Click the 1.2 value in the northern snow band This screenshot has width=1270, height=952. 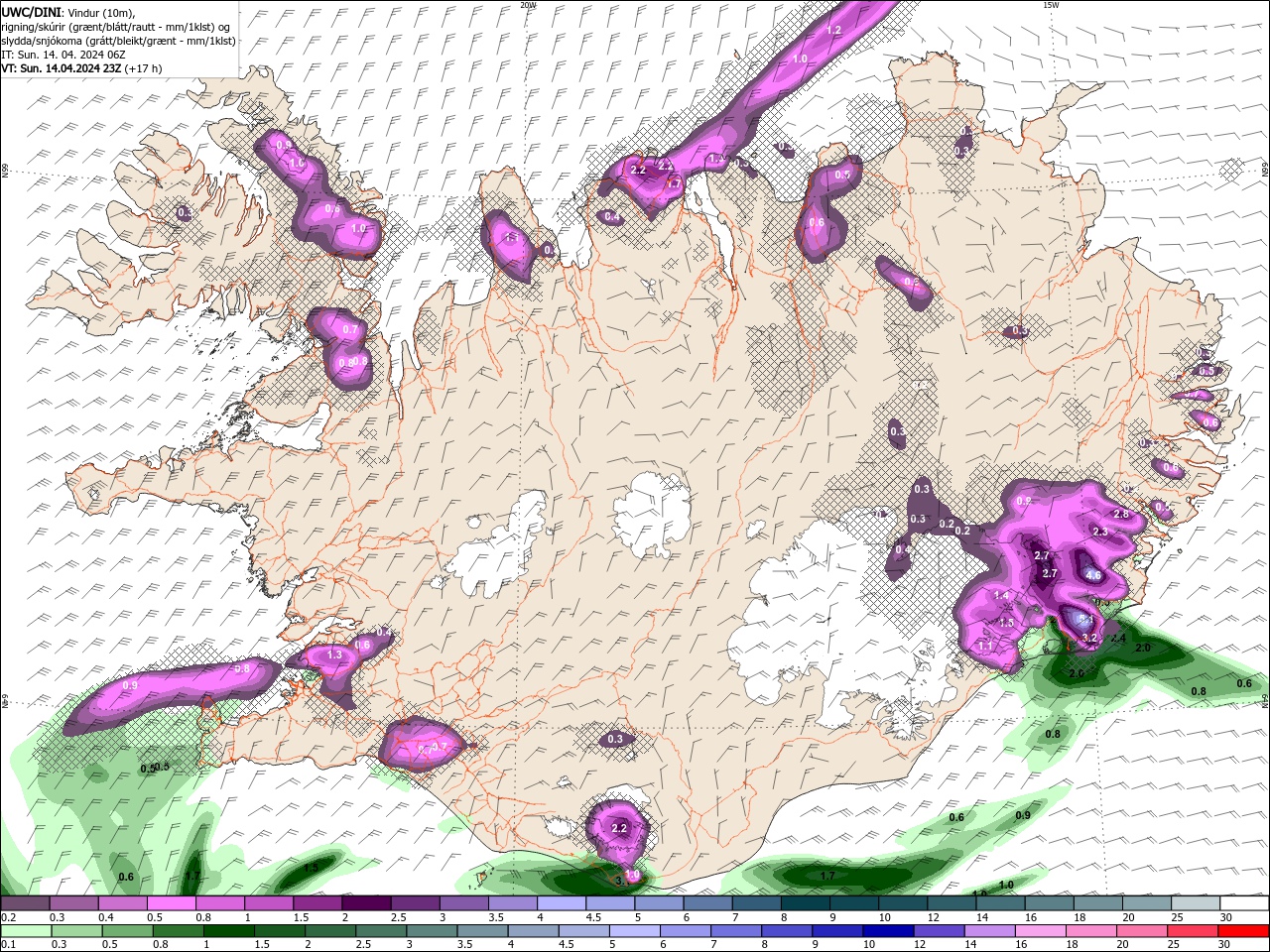(x=833, y=31)
